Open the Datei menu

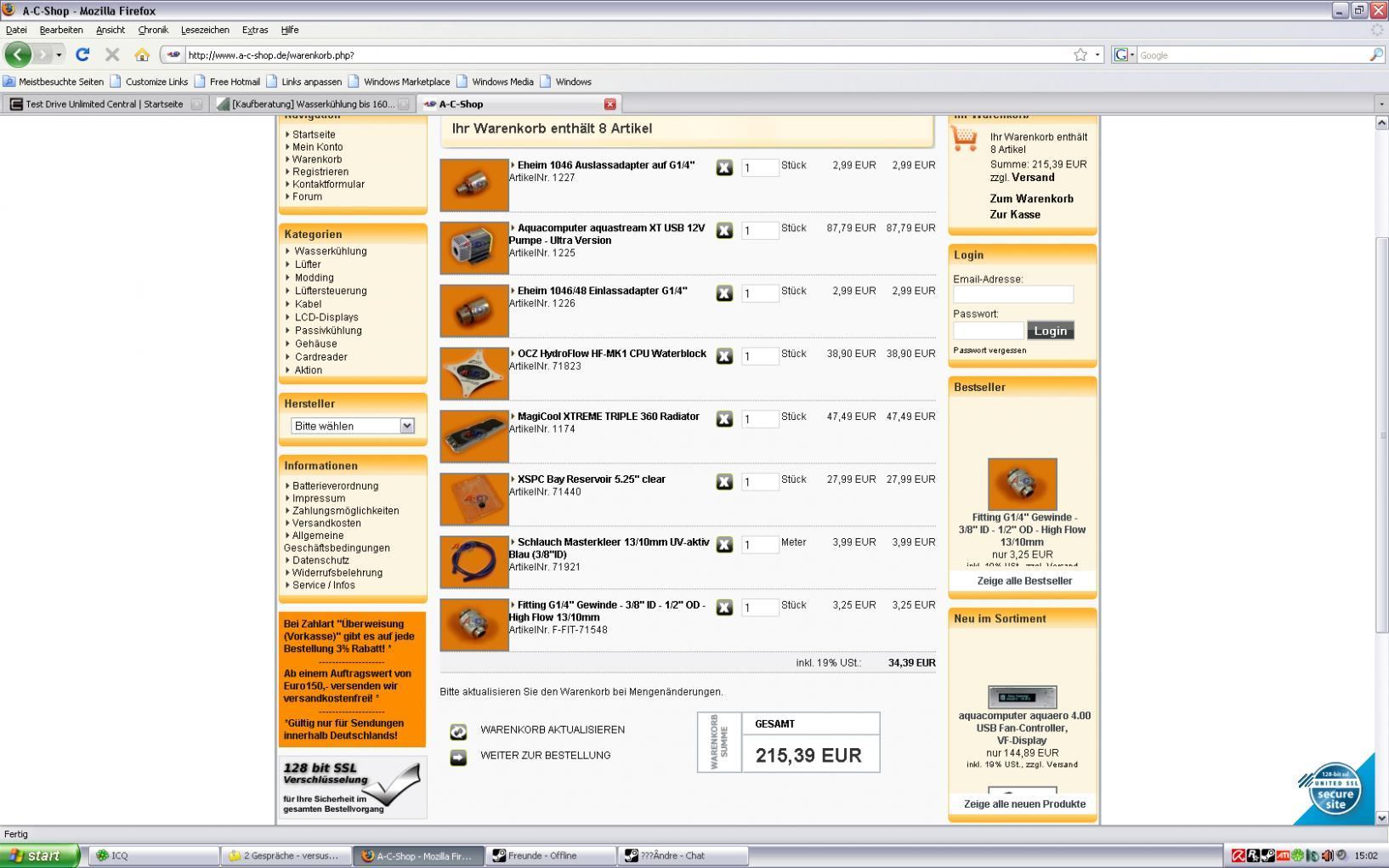(16, 30)
